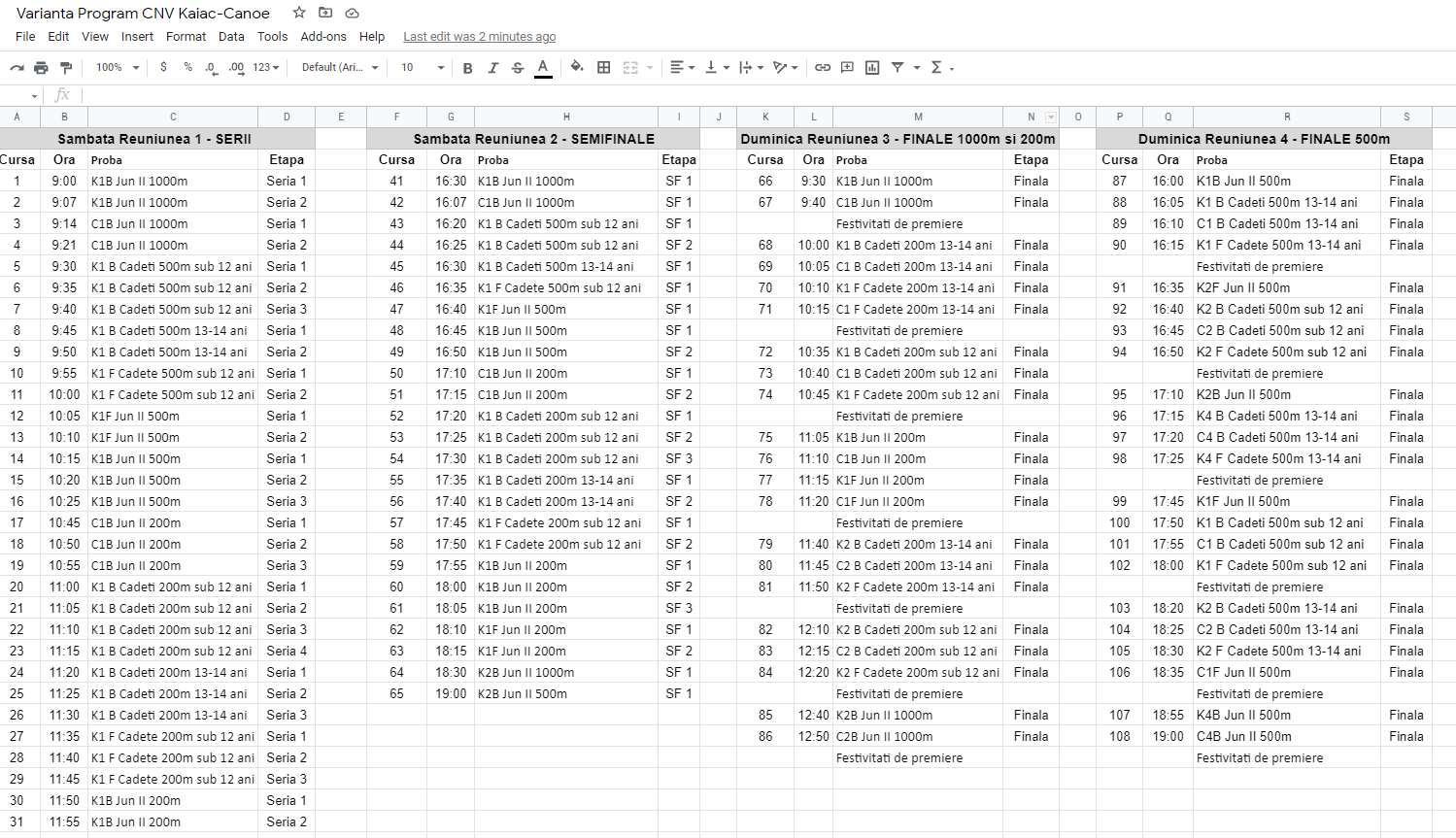1456x838 pixels.
Task: Click the document title Varianta Program
Action: (143, 13)
